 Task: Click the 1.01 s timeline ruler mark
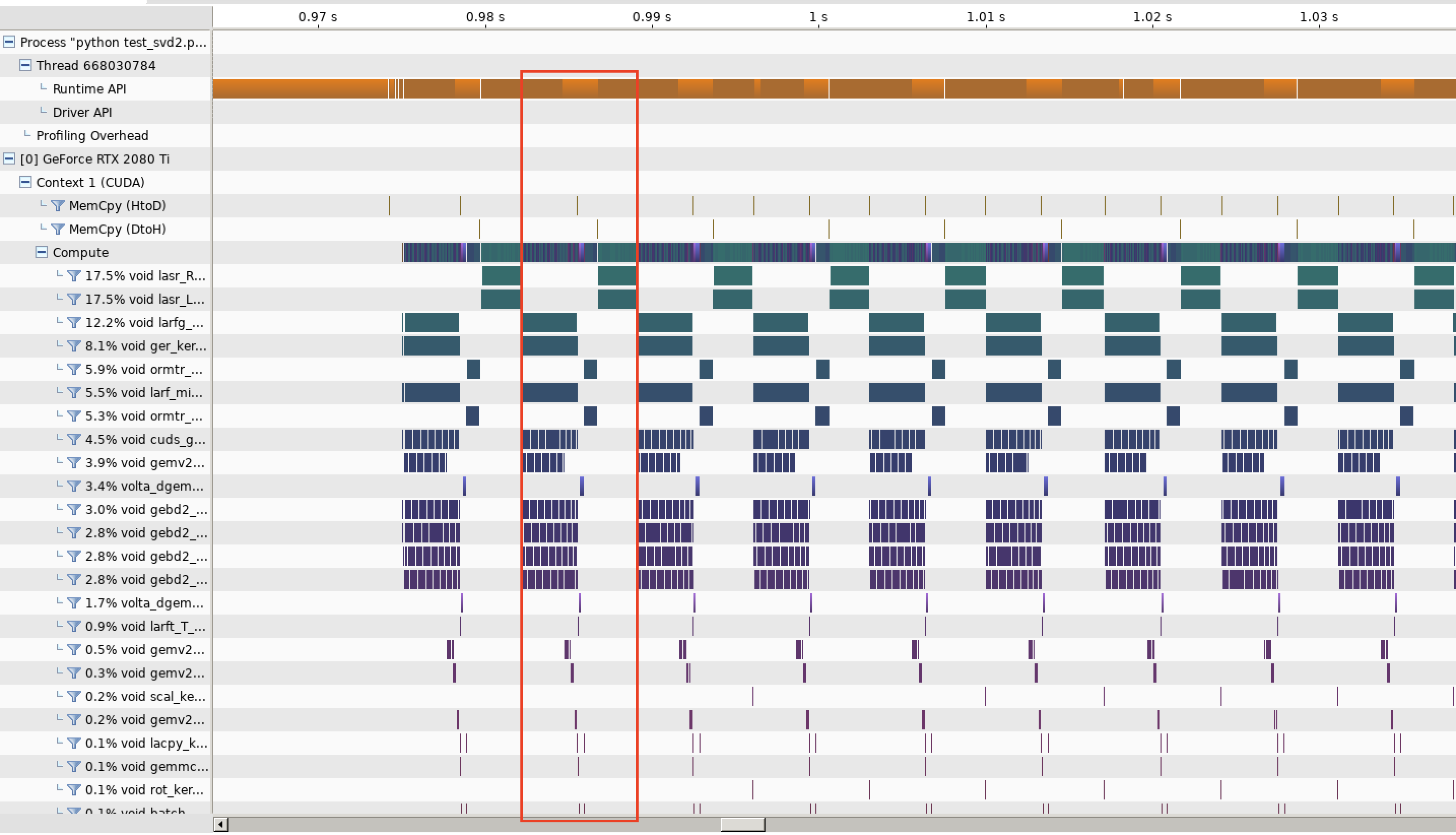[x=985, y=17]
